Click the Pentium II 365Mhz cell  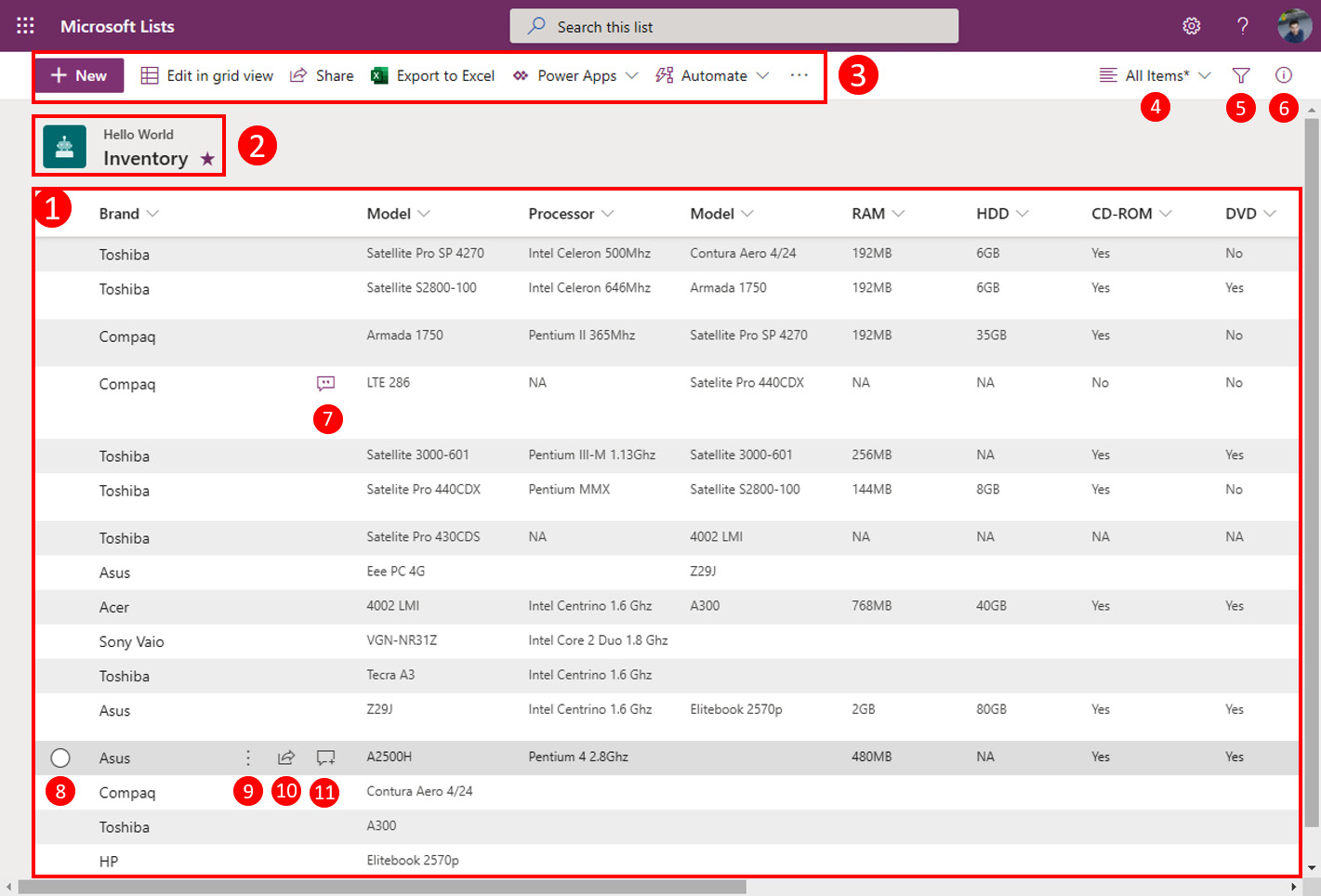coord(582,336)
